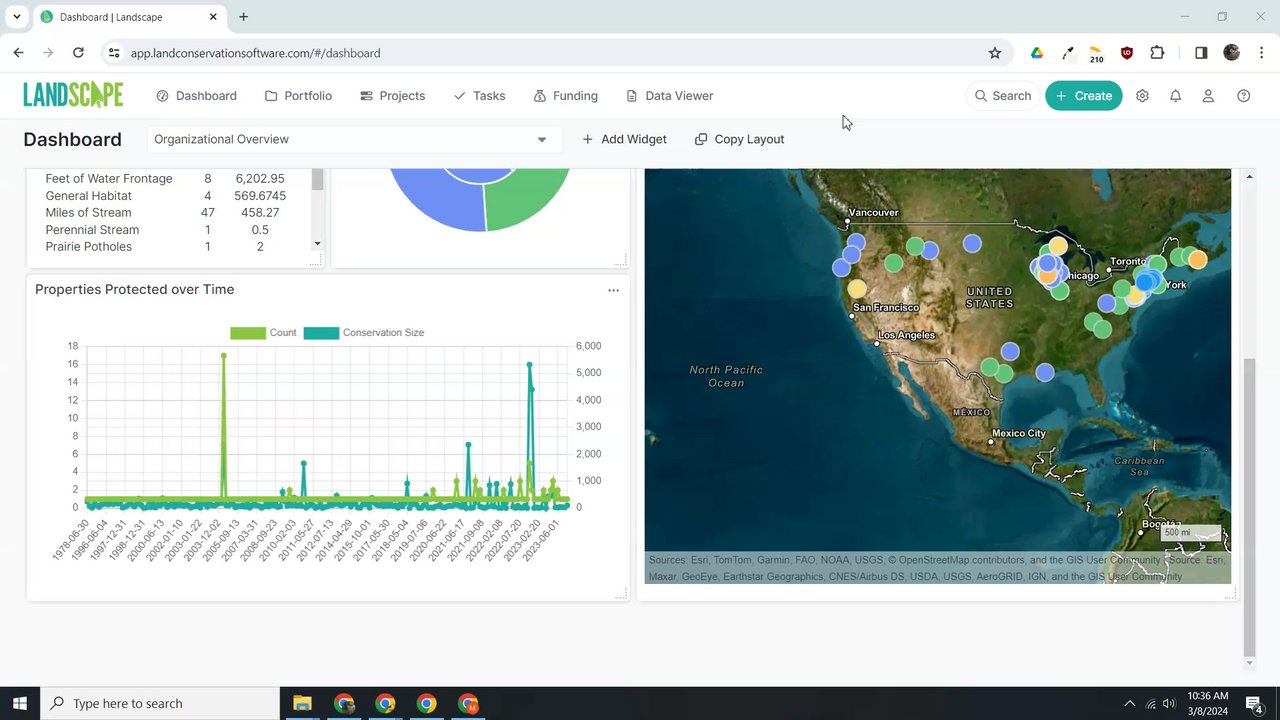
Task: Open File Explorer from the taskbar
Action: (302, 703)
